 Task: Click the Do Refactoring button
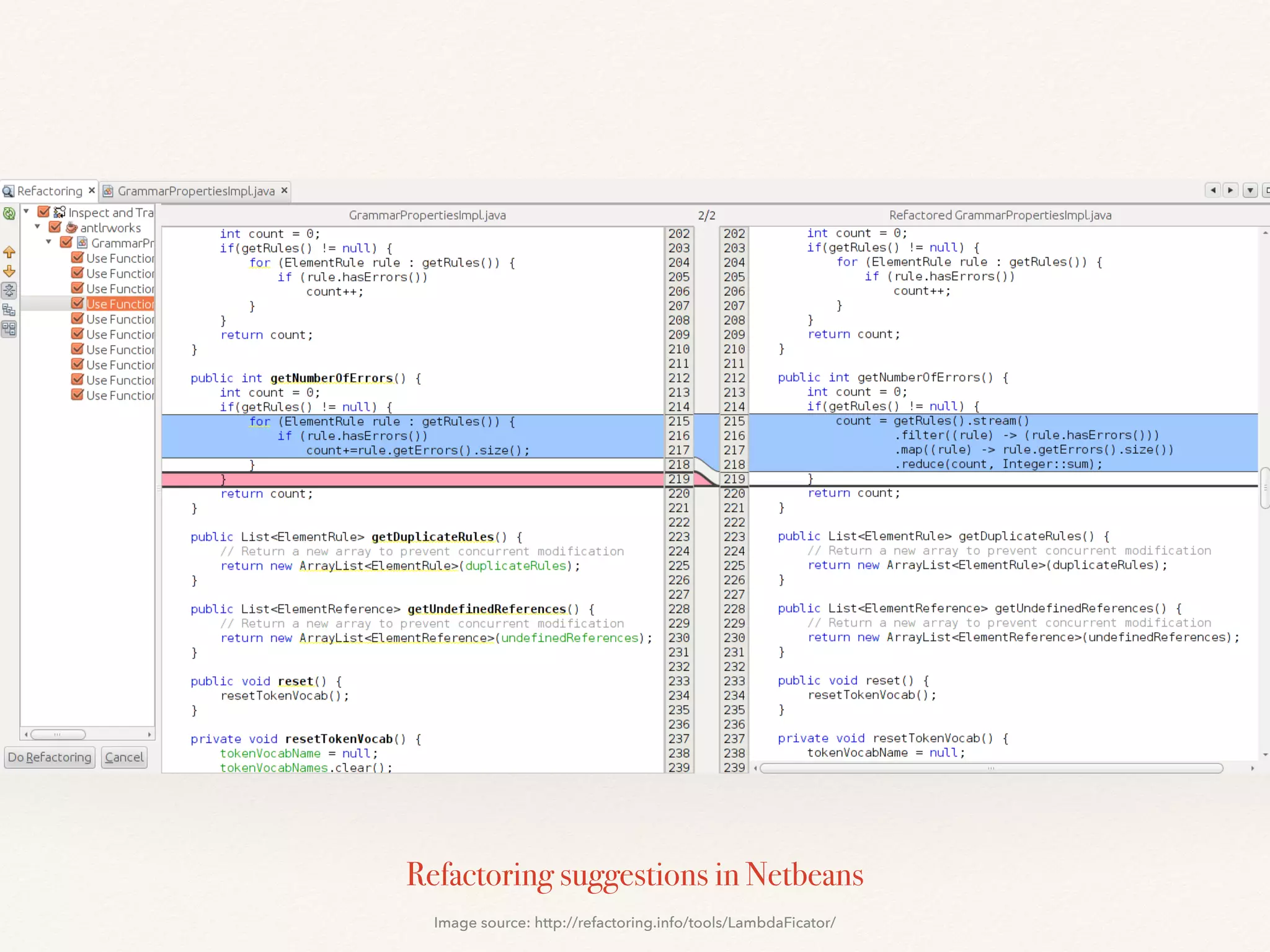point(50,757)
